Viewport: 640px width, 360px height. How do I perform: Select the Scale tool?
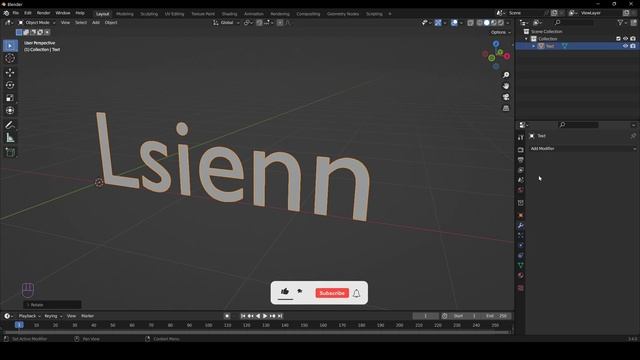tap(10, 98)
